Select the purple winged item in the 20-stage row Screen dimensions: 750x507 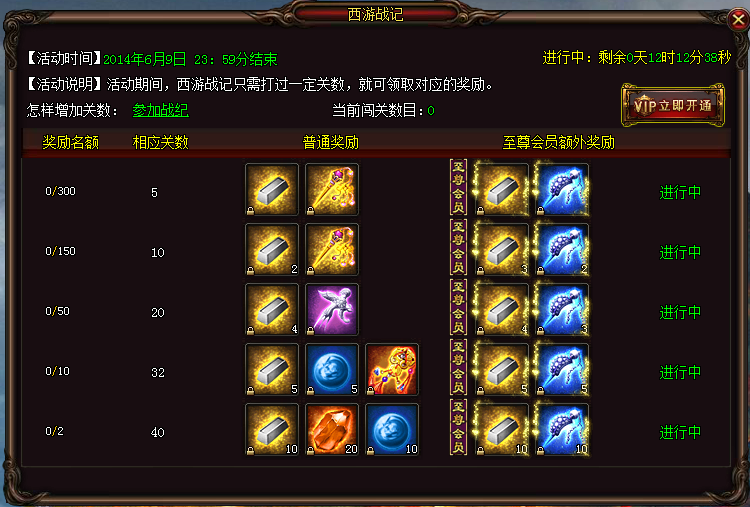tap(331, 309)
